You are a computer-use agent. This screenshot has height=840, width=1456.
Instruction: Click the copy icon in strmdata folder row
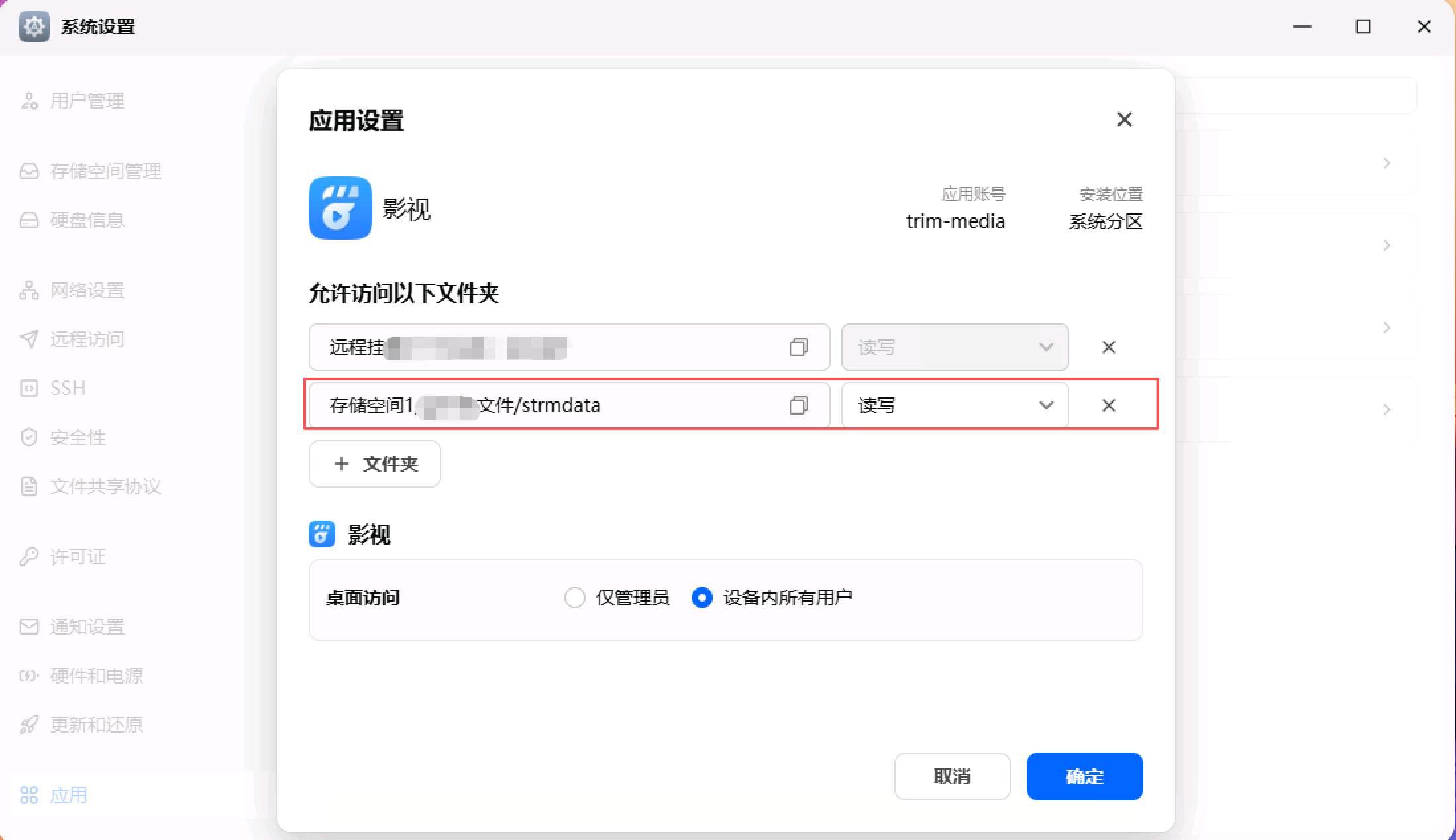coord(798,405)
